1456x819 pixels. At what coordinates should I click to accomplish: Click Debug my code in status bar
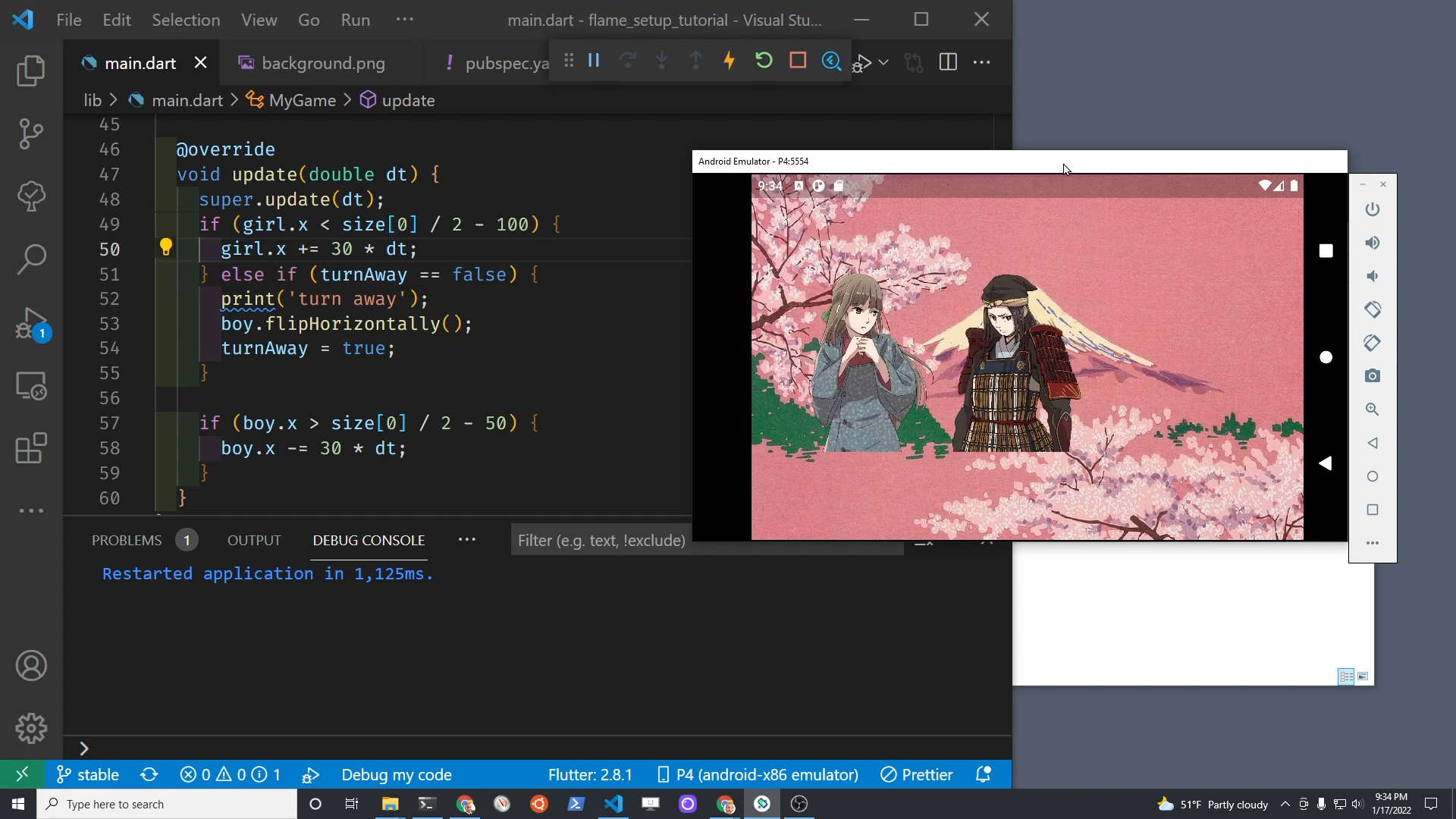(397, 774)
